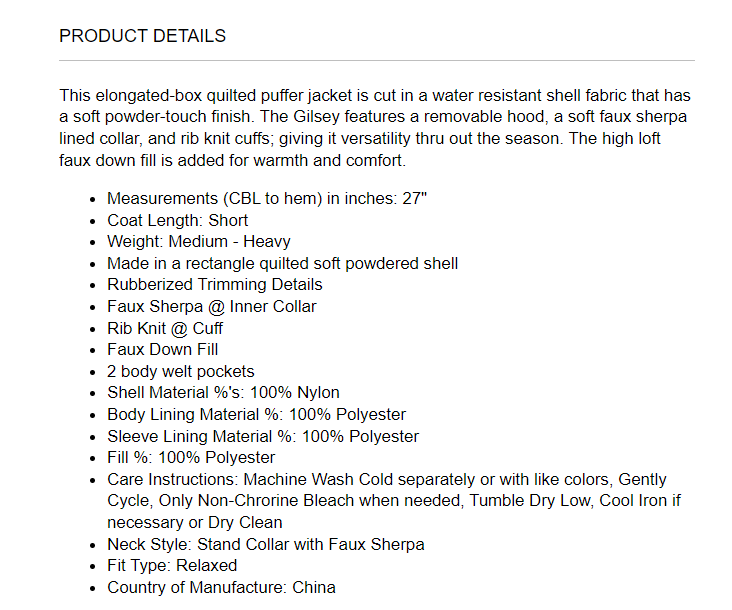This screenshot has width=732, height=610.
Task: Click the PRODUCT DETAILS heading
Action: (x=142, y=36)
